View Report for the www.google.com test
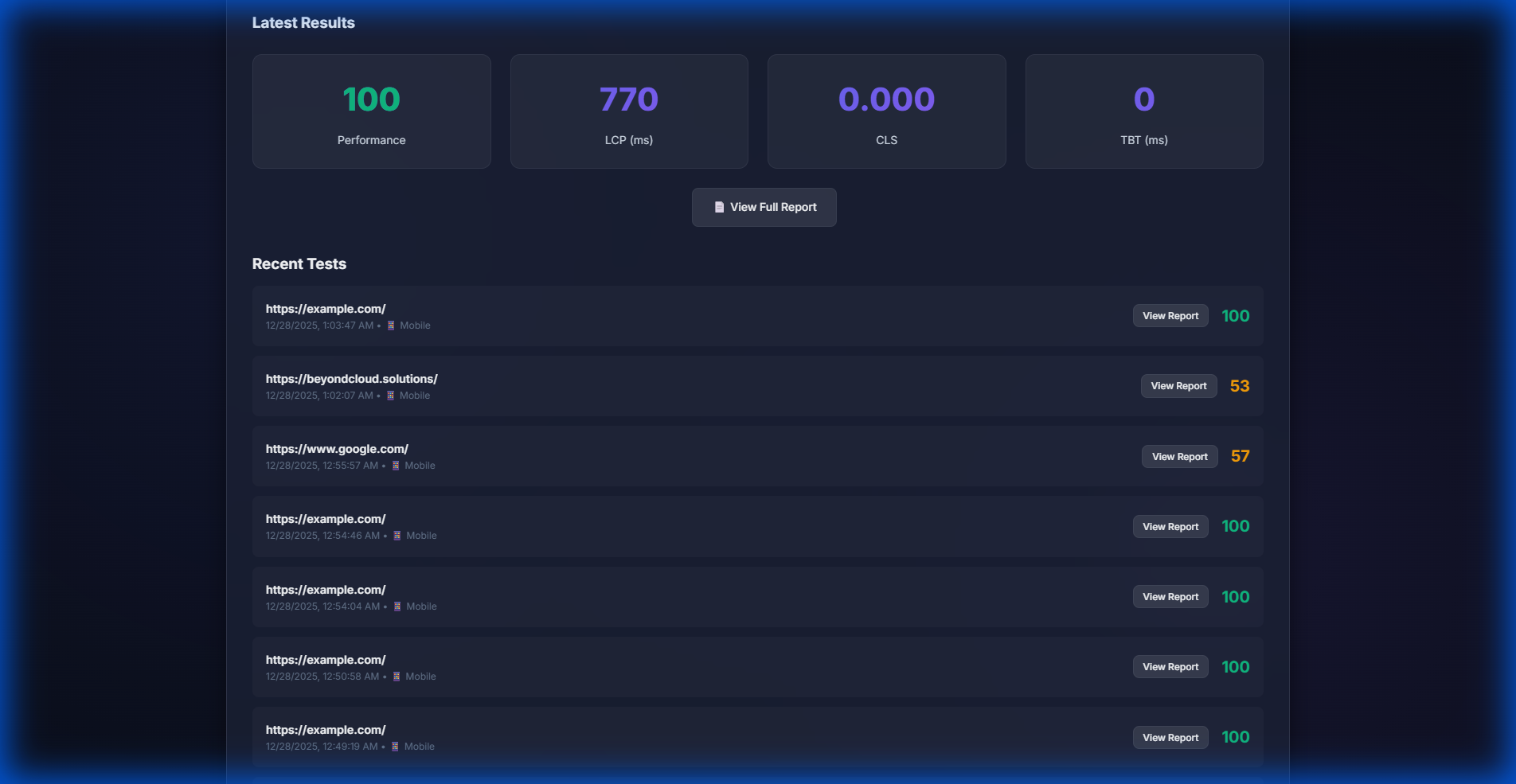Viewport: 1516px width, 784px height. click(1179, 457)
